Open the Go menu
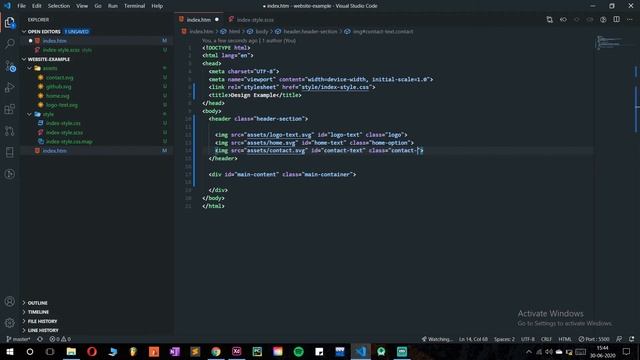Image resolution: width=640 pixels, height=360 pixels. [98, 6]
